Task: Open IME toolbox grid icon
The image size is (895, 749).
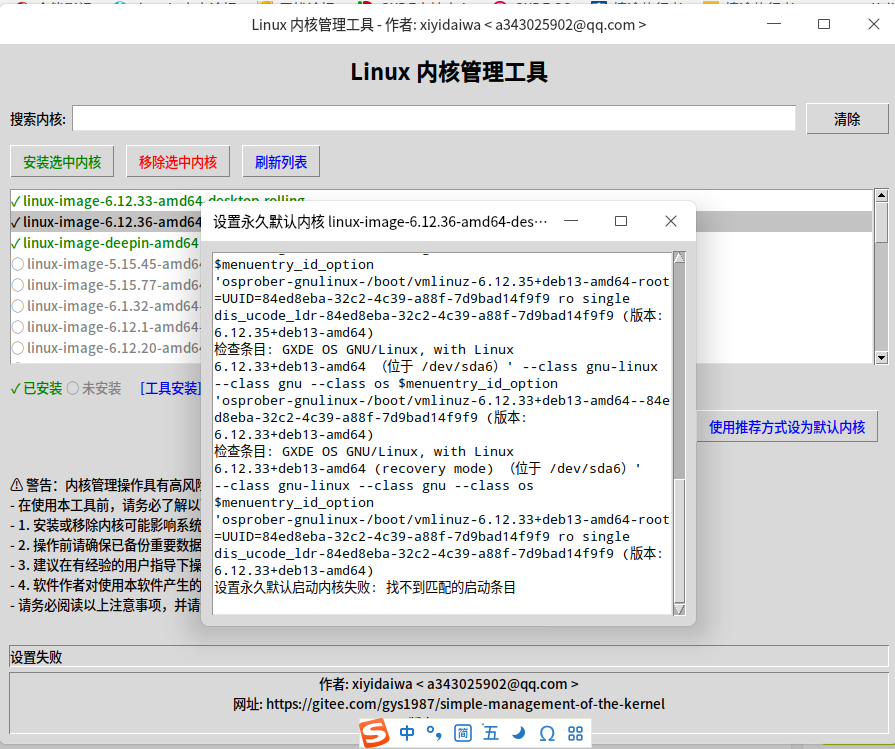Action: tap(575, 733)
